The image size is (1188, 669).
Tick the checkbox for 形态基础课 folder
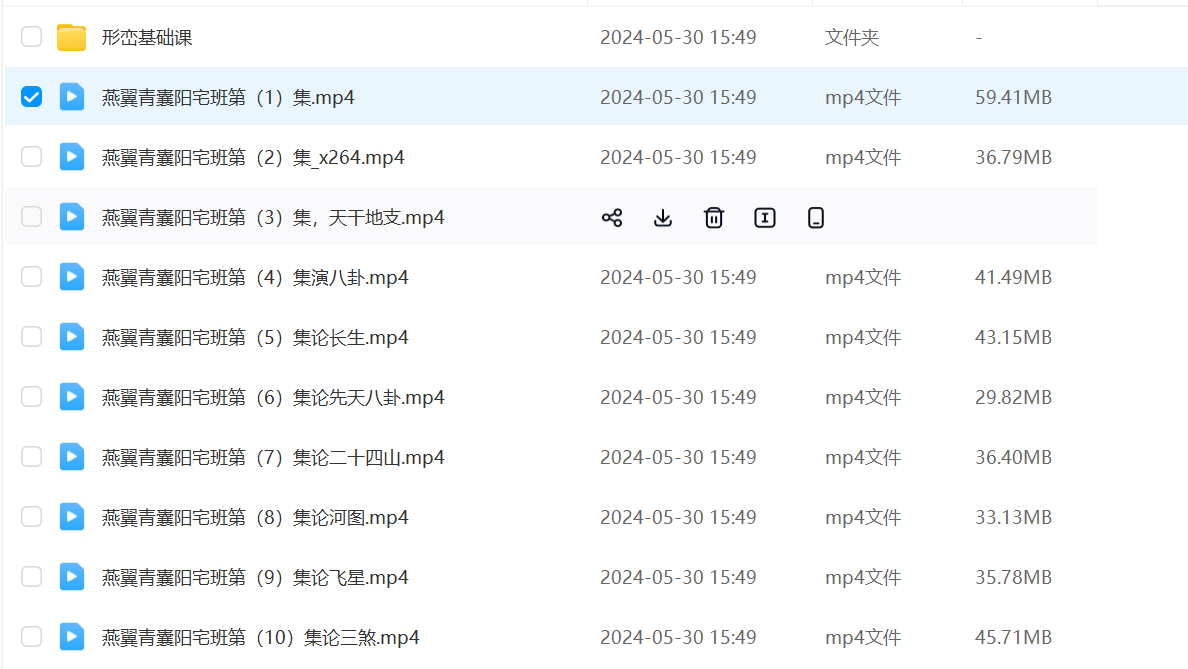[32, 38]
